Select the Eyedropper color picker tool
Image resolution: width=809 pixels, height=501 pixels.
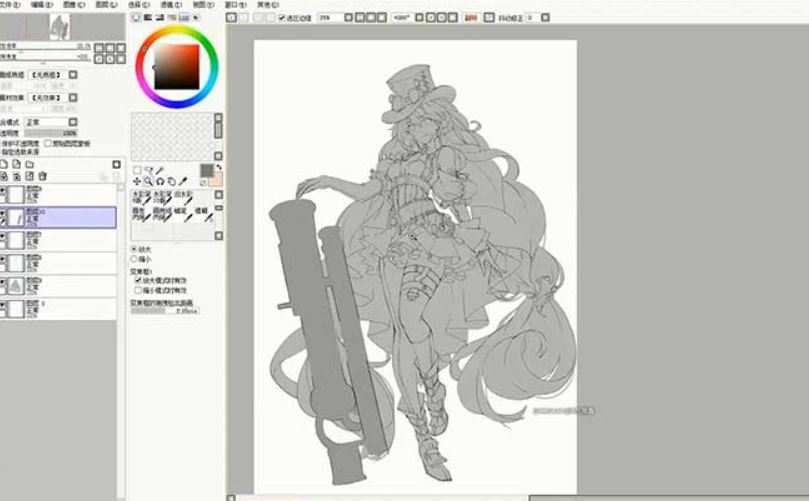184,181
